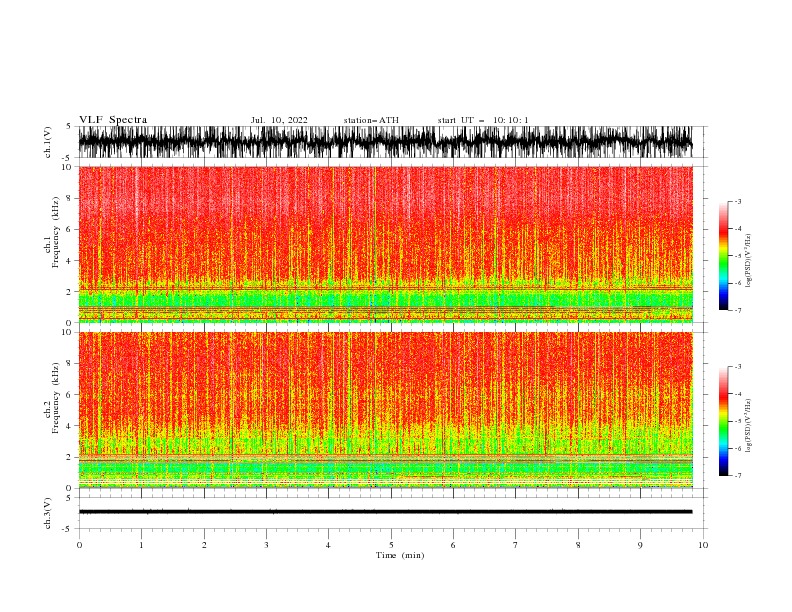Viewport: 792px width, 612px height.
Task: Click the 'start UT = 10:10:1' text
Action: pos(483,120)
